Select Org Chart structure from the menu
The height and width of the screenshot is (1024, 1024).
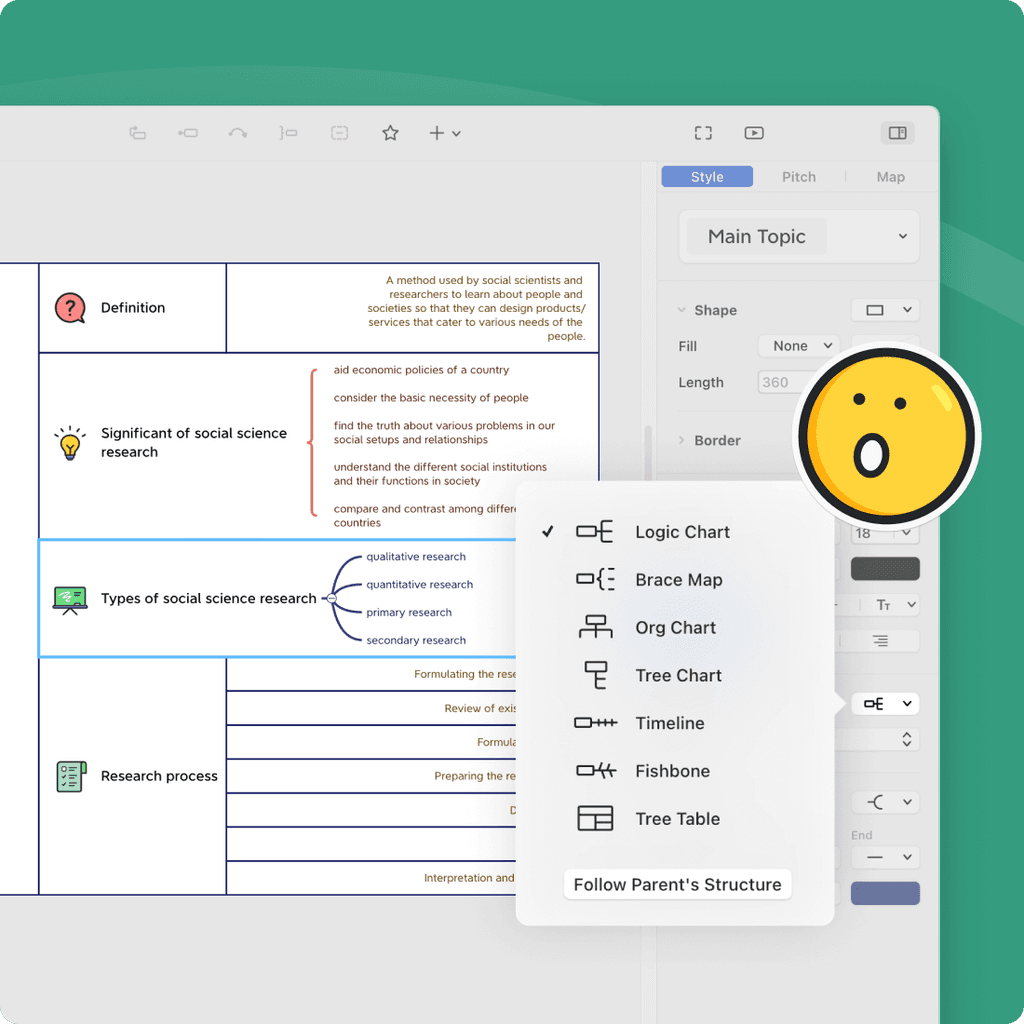pos(675,628)
